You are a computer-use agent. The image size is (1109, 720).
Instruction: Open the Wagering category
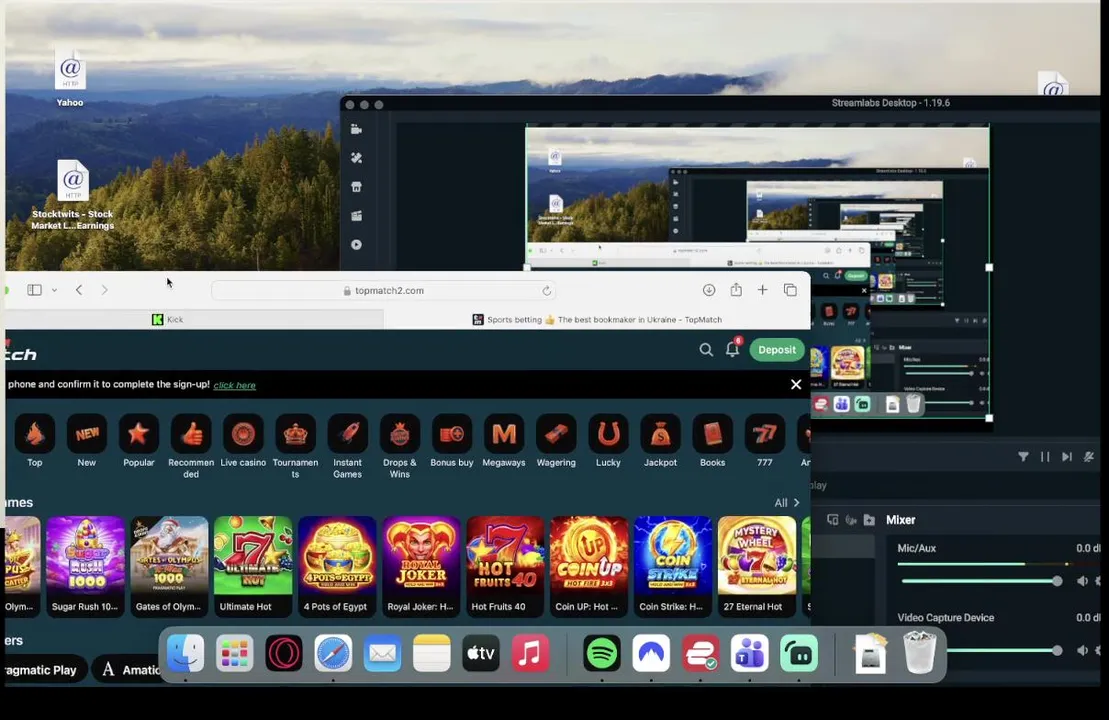pos(556,441)
